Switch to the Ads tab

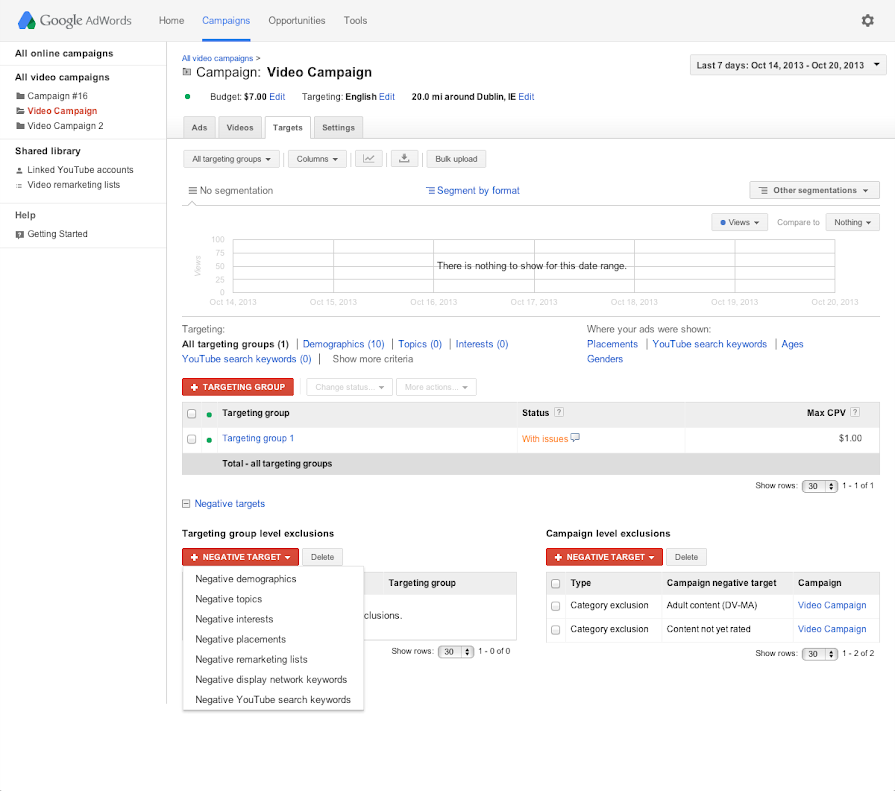click(199, 127)
